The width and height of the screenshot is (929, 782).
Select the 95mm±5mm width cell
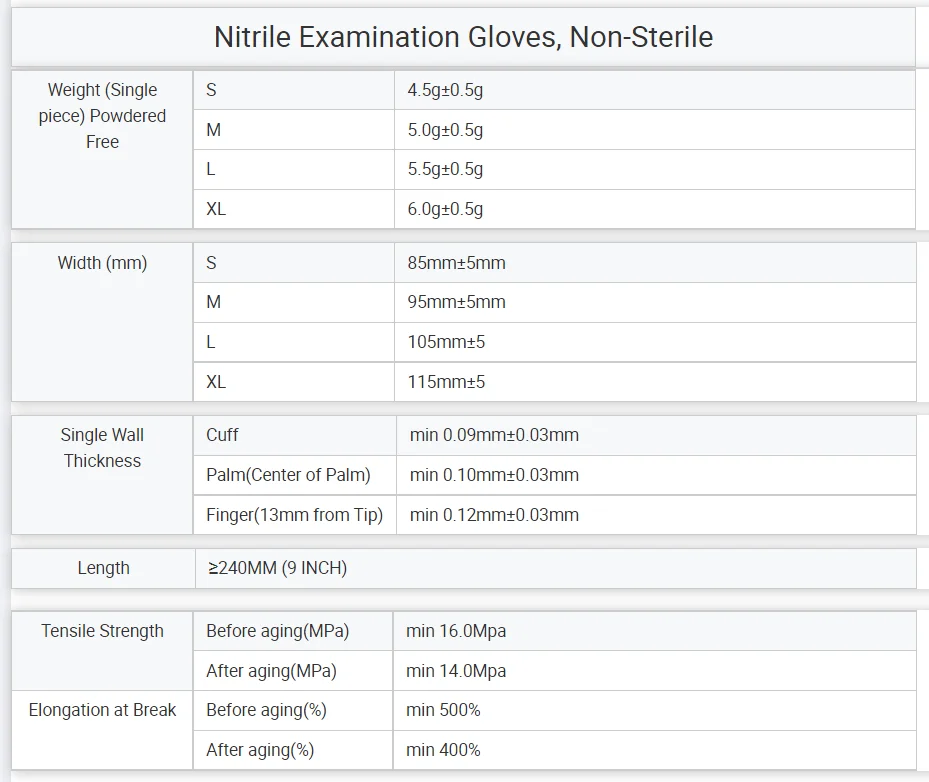point(655,302)
